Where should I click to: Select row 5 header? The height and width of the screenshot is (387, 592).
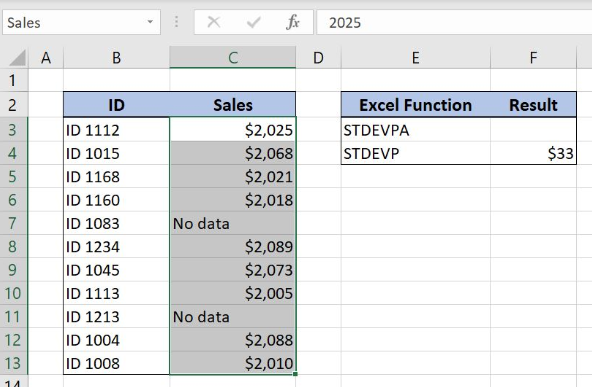pyautogui.click(x=14, y=177)
